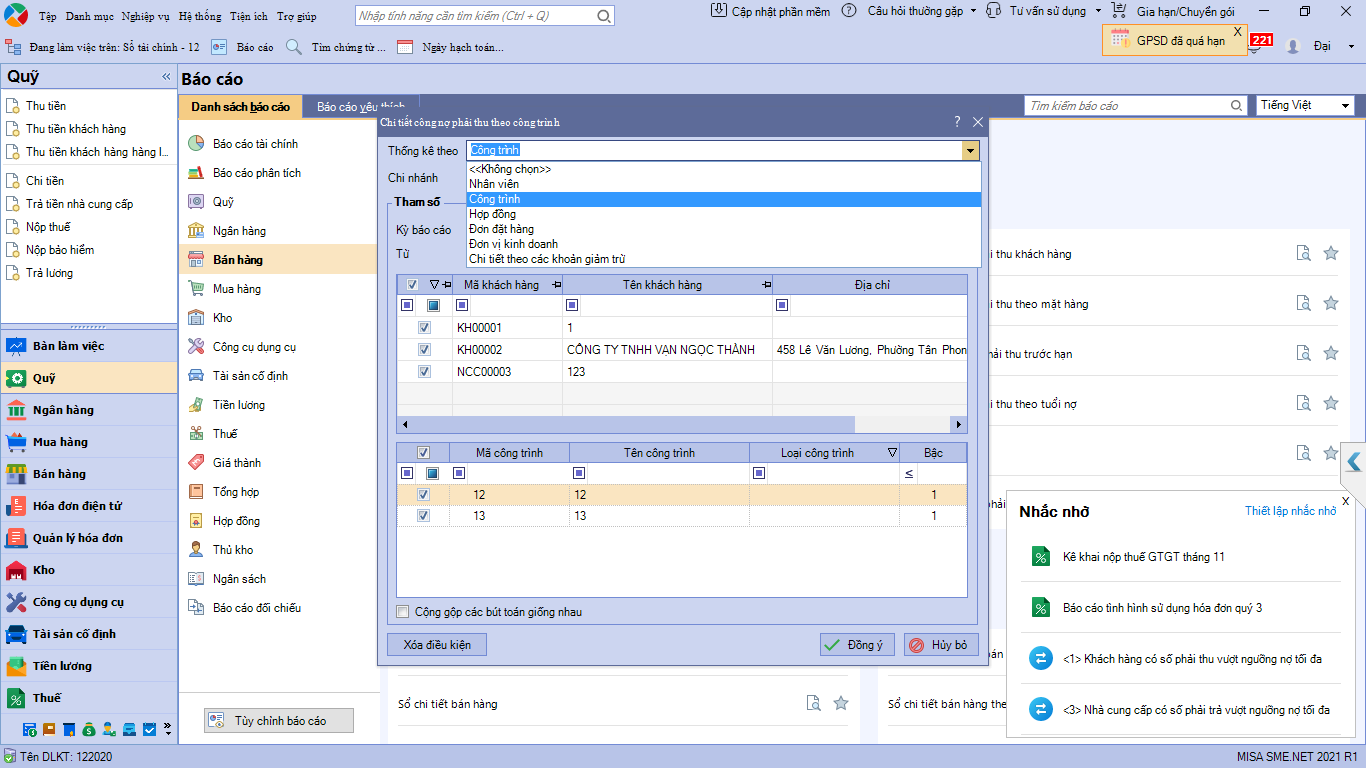Collapse Thống kê theo dropdown arrow
1366x768 pixels.
(970, 150)
